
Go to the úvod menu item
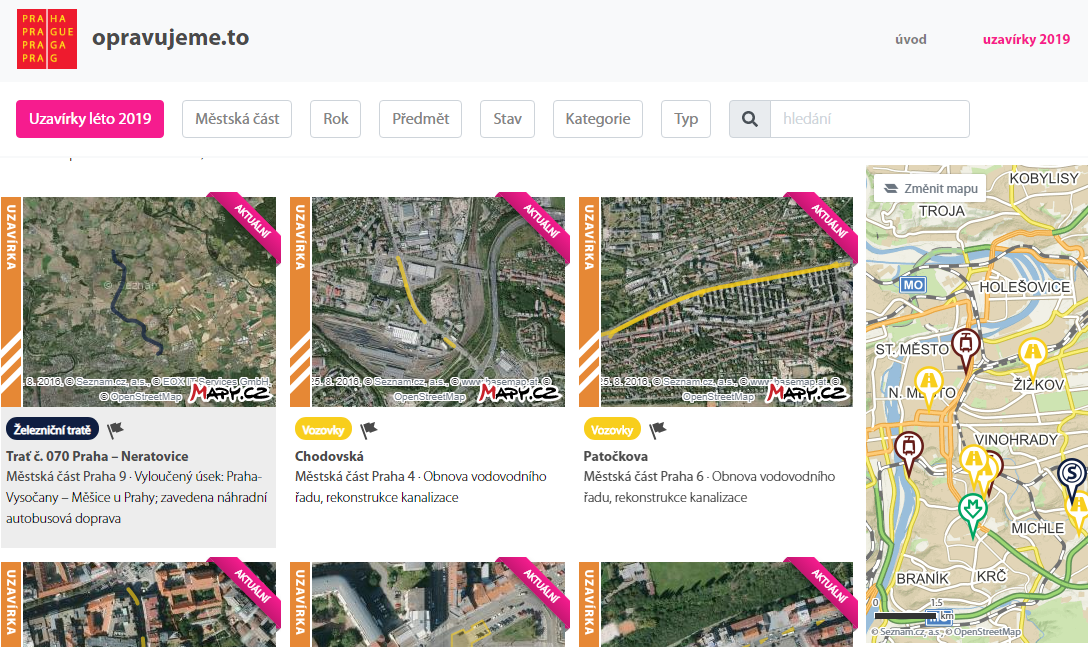pyautogui.click(x=911, y=40)
